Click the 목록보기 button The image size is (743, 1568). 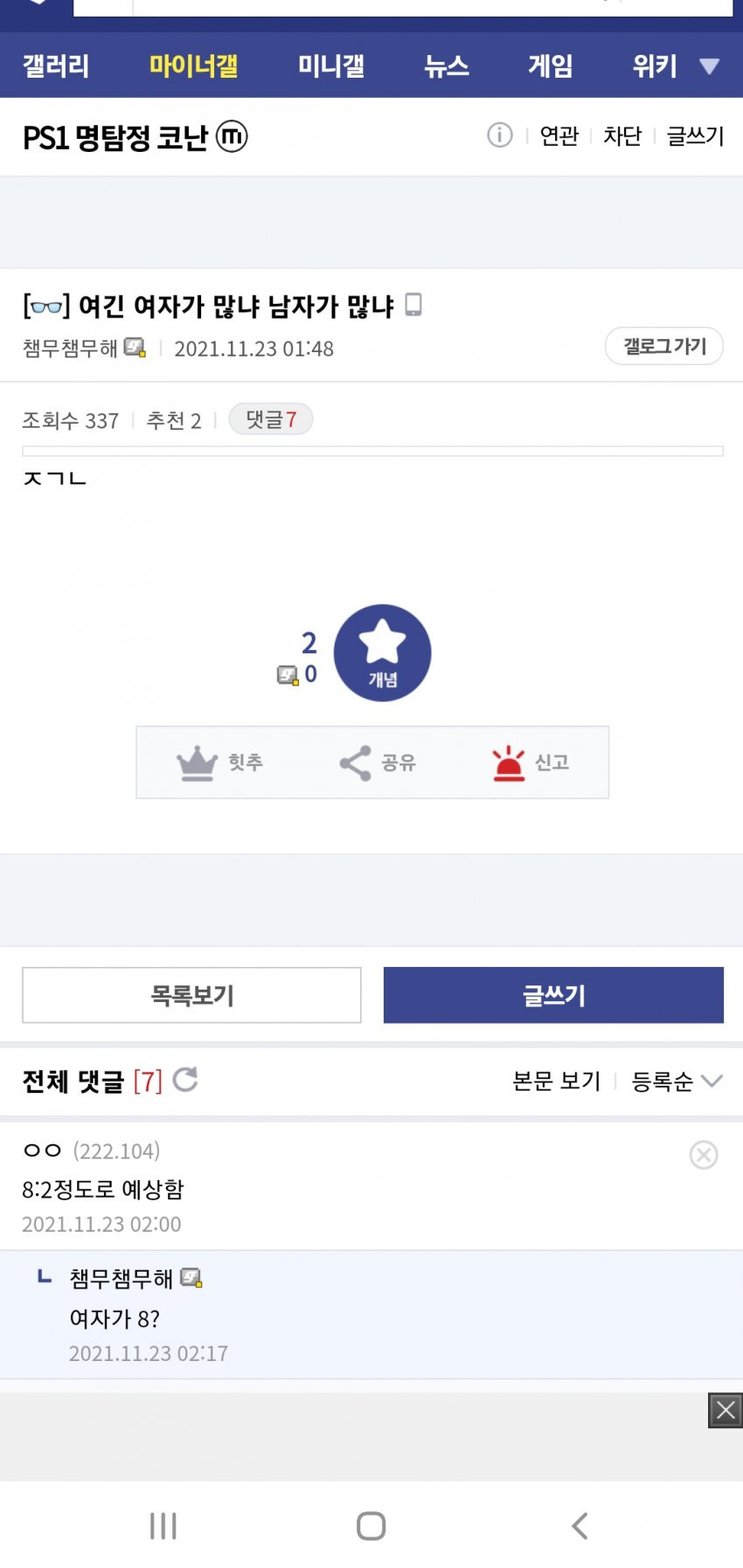[191, 995]
